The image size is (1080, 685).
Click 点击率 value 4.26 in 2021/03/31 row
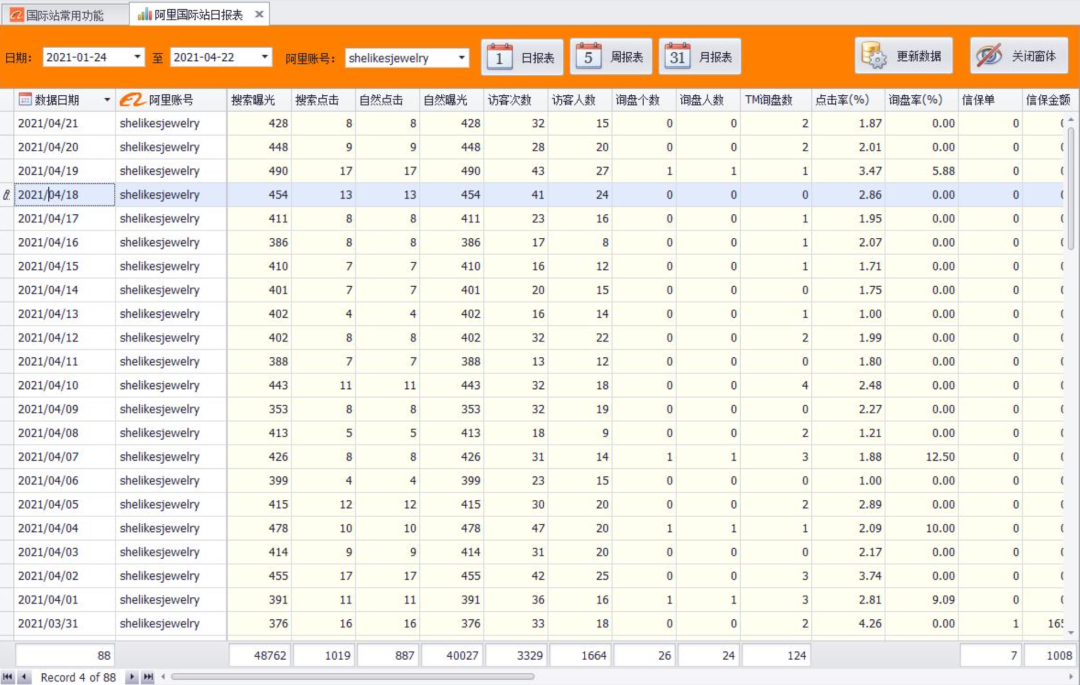(x=847, y=624)
